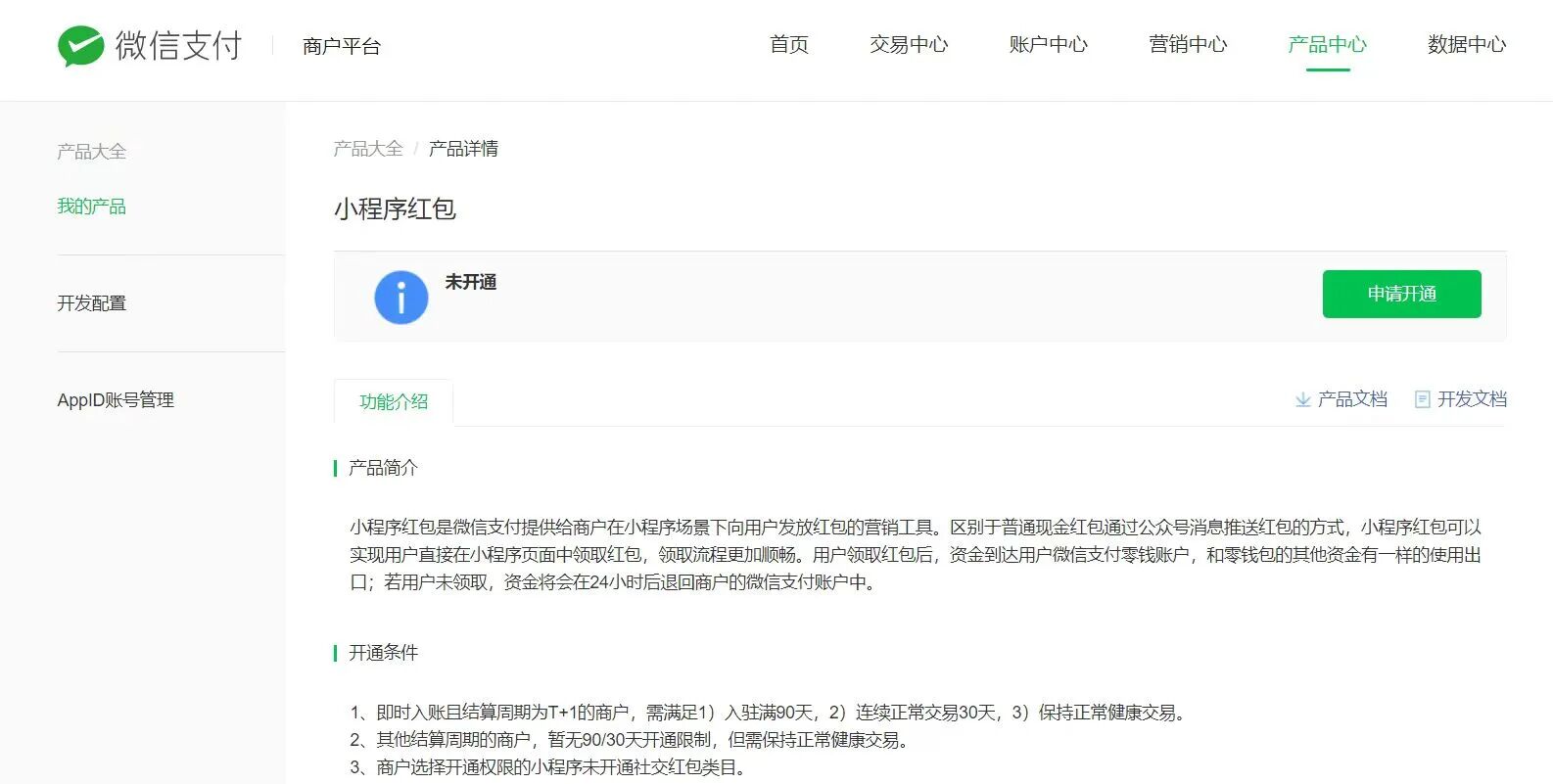This screenshot has width=1553, height=784.
Task: Select the 产品中心 navigation item
Action: tap(1327, 44)
